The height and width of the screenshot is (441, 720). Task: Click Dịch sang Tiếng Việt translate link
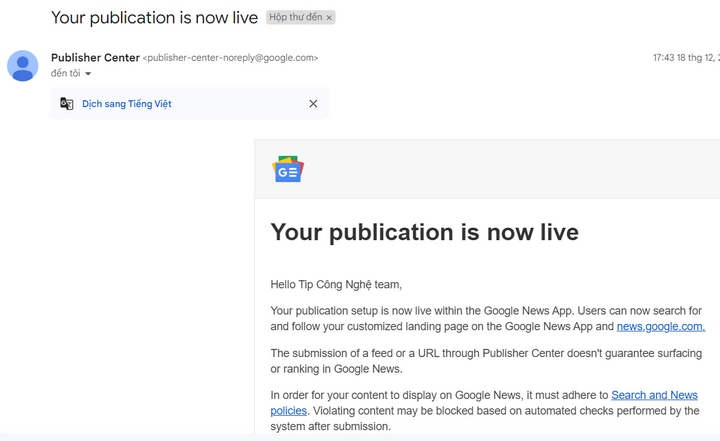point(127,104)
